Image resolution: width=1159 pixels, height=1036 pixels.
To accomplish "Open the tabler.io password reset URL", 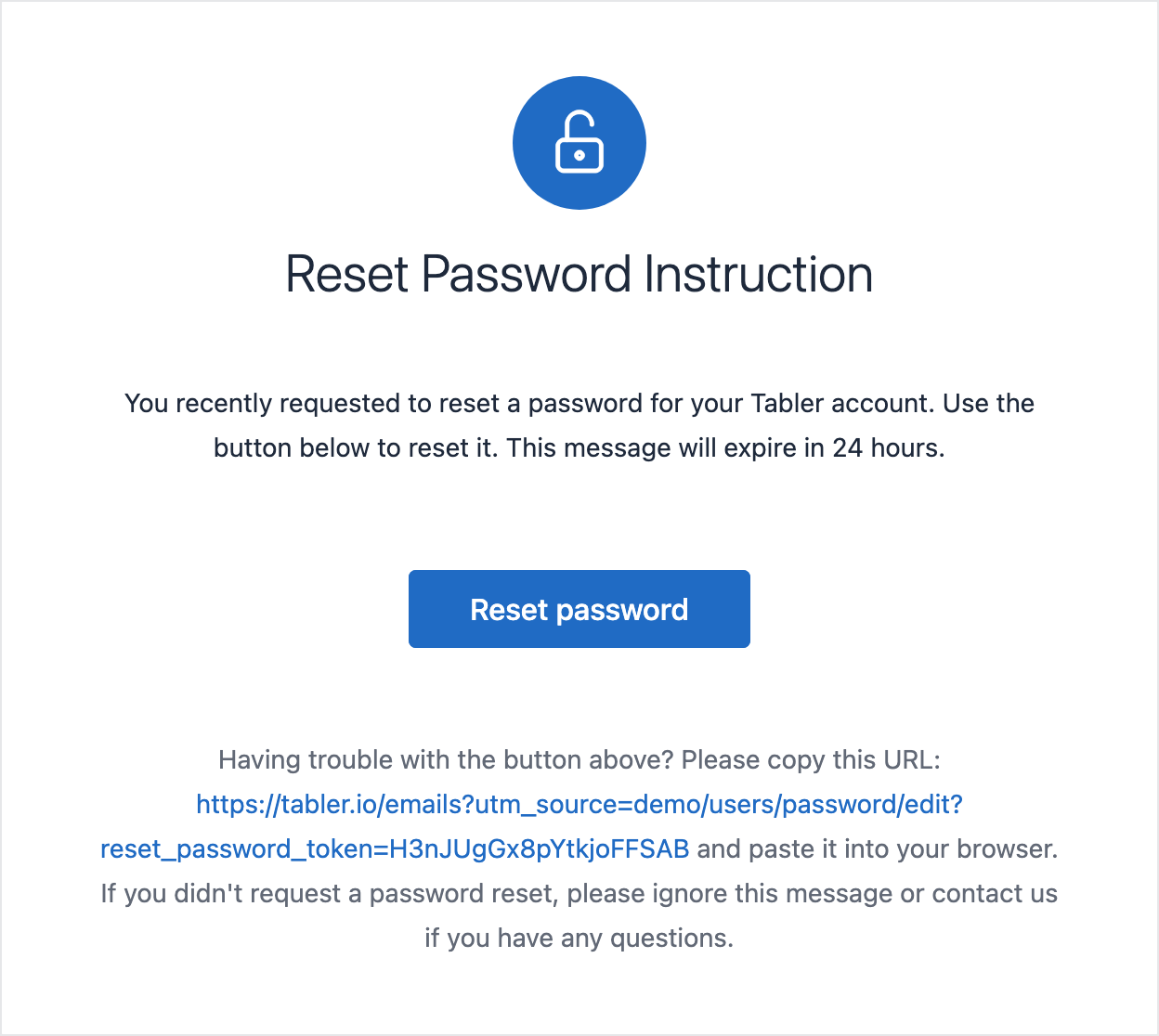I will tap(579, 805).
